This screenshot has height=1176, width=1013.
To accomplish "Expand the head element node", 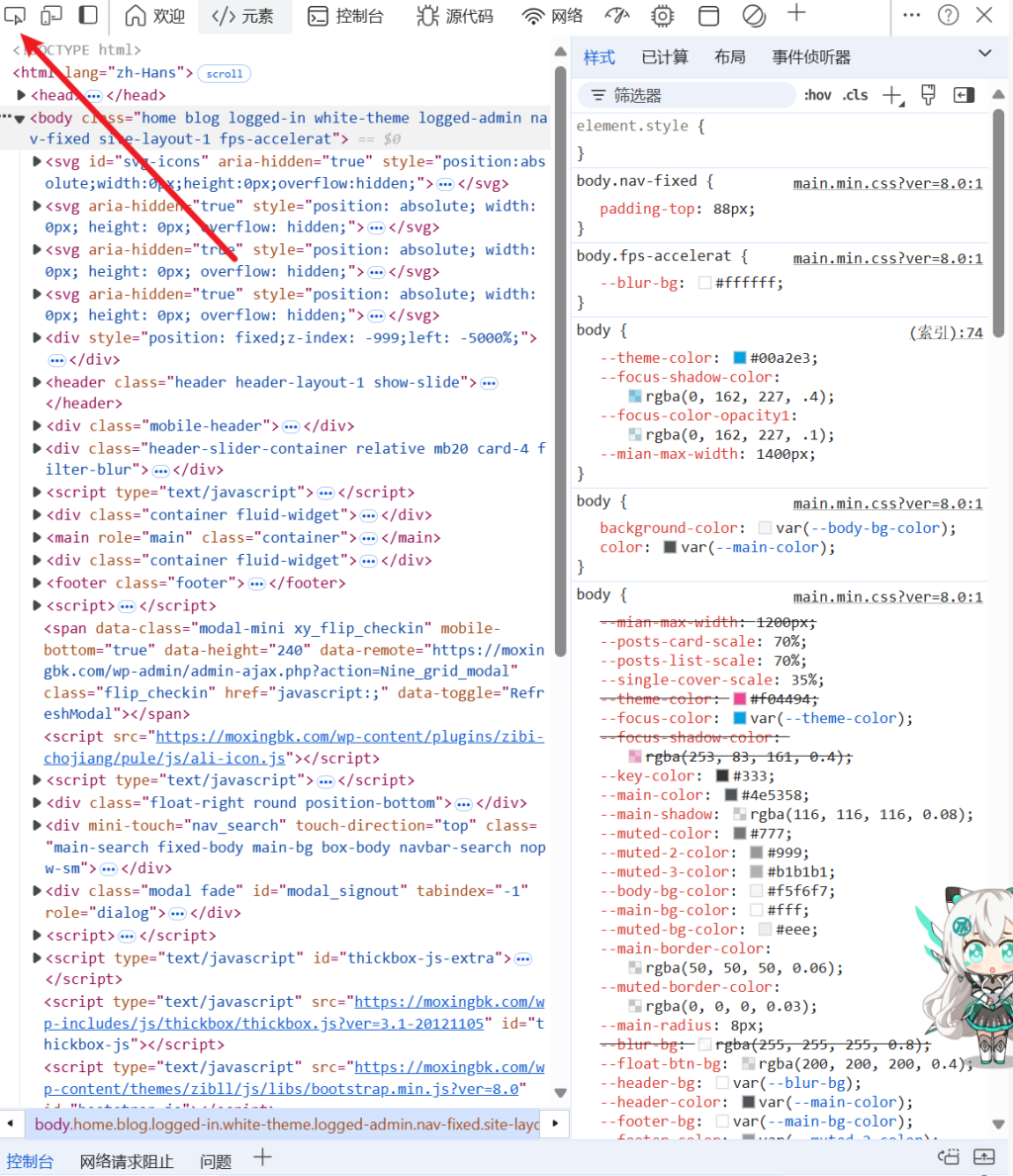I will (x=22, y=95).
